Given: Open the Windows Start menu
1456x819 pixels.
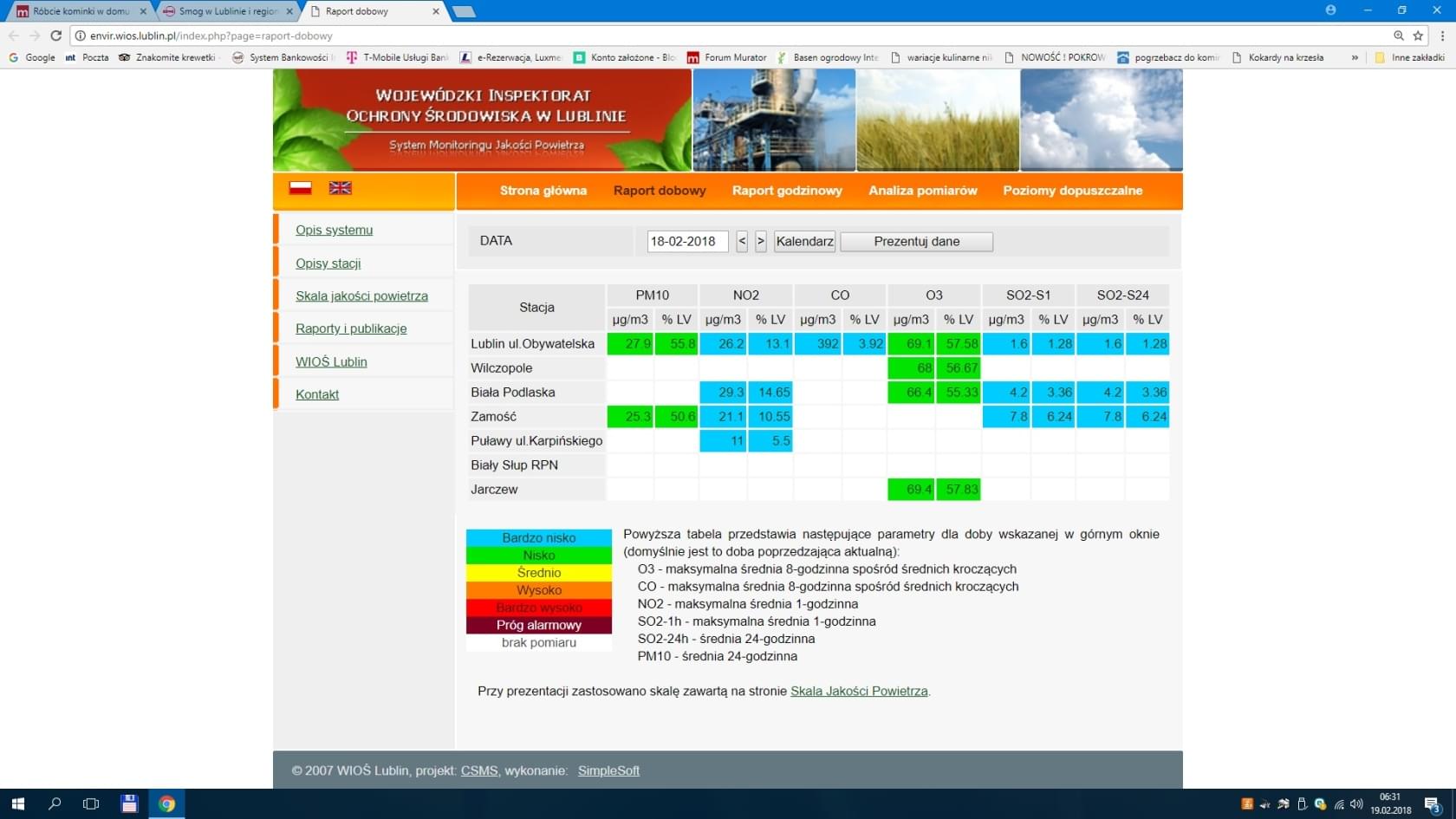Looking at the screenshot, I should 17,803.
